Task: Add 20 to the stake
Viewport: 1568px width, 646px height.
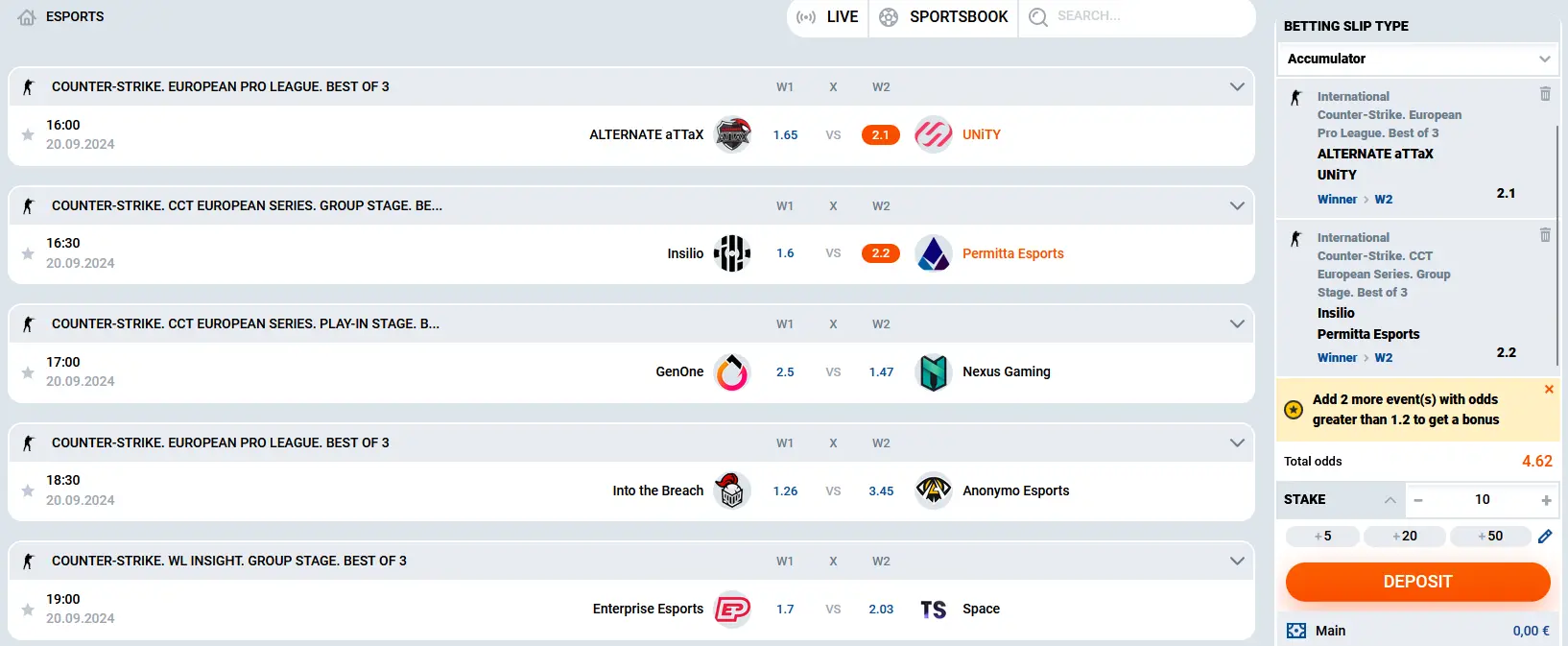Action: (1405, 536)
